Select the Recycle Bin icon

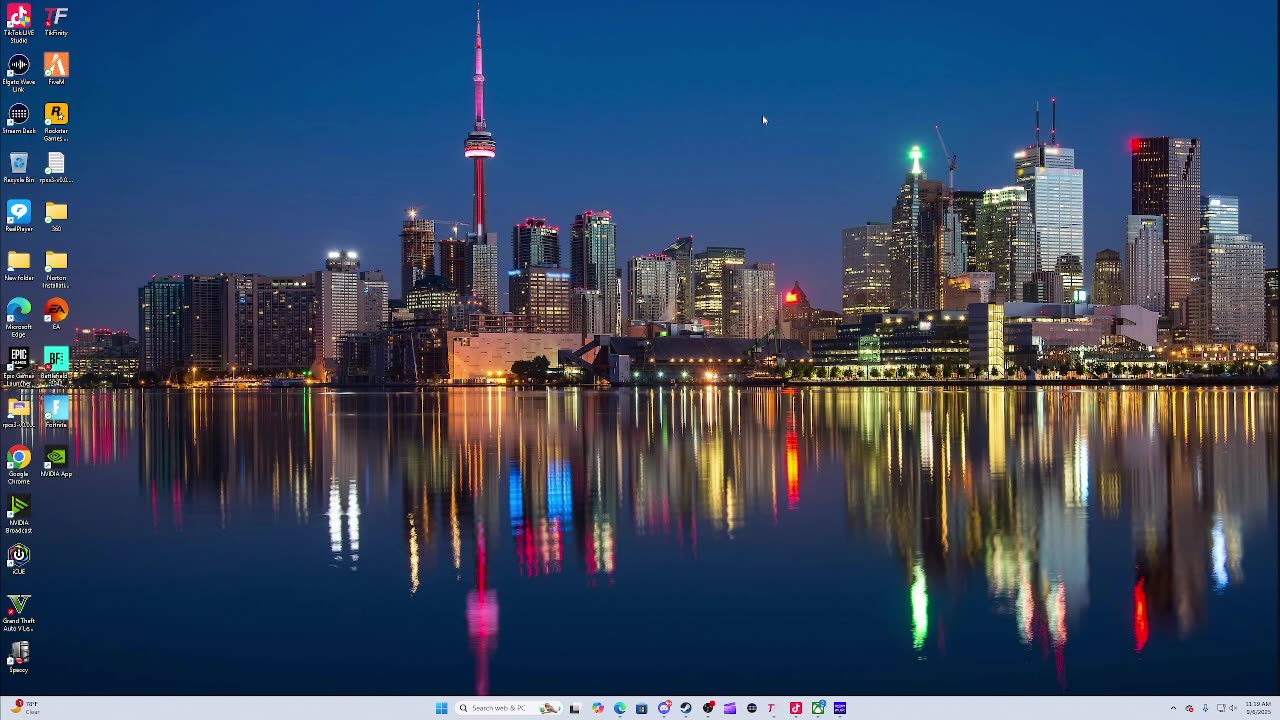tap(19, 168)
